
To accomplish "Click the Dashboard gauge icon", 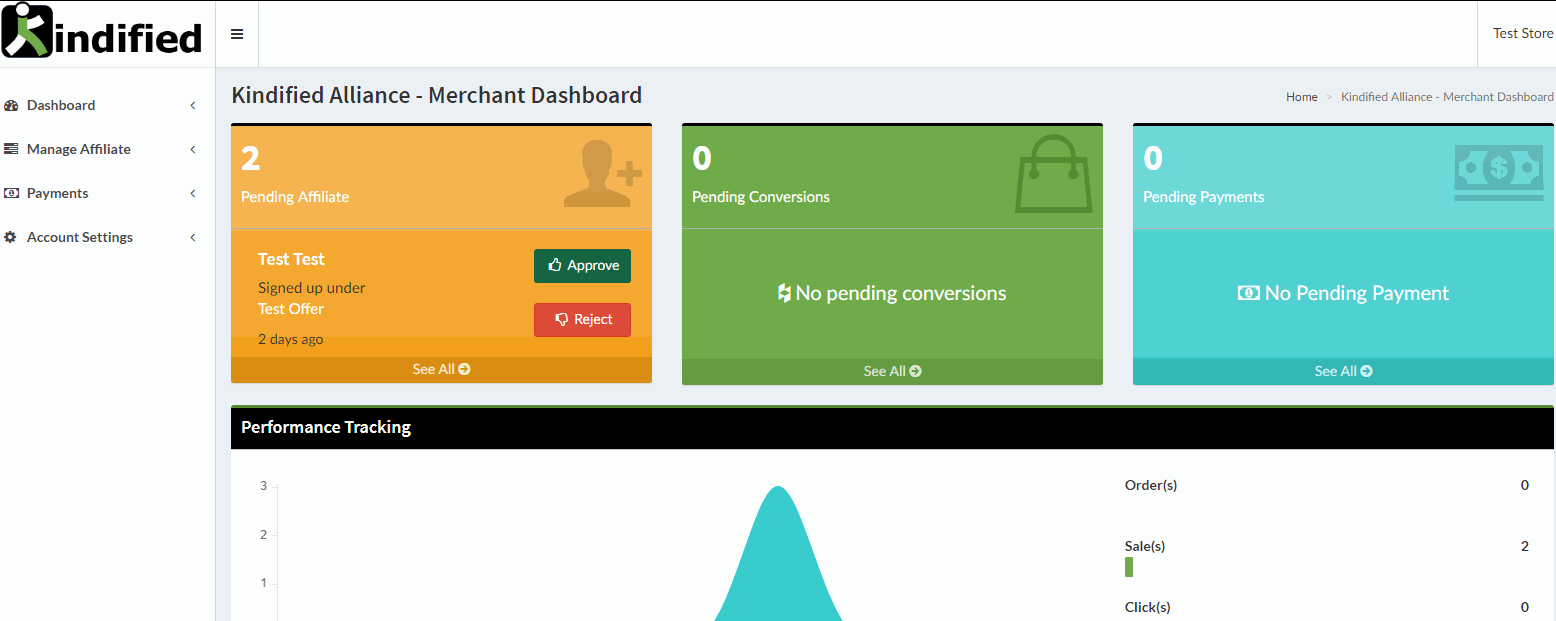I will click(x=11, y=105).
